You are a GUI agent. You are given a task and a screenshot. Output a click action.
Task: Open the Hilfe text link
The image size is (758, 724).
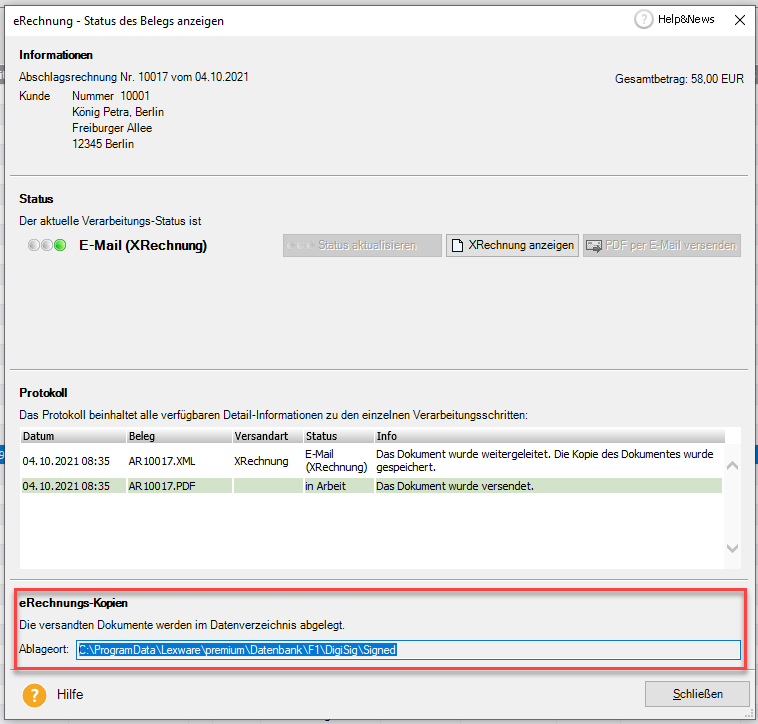[x=70, y=694]
